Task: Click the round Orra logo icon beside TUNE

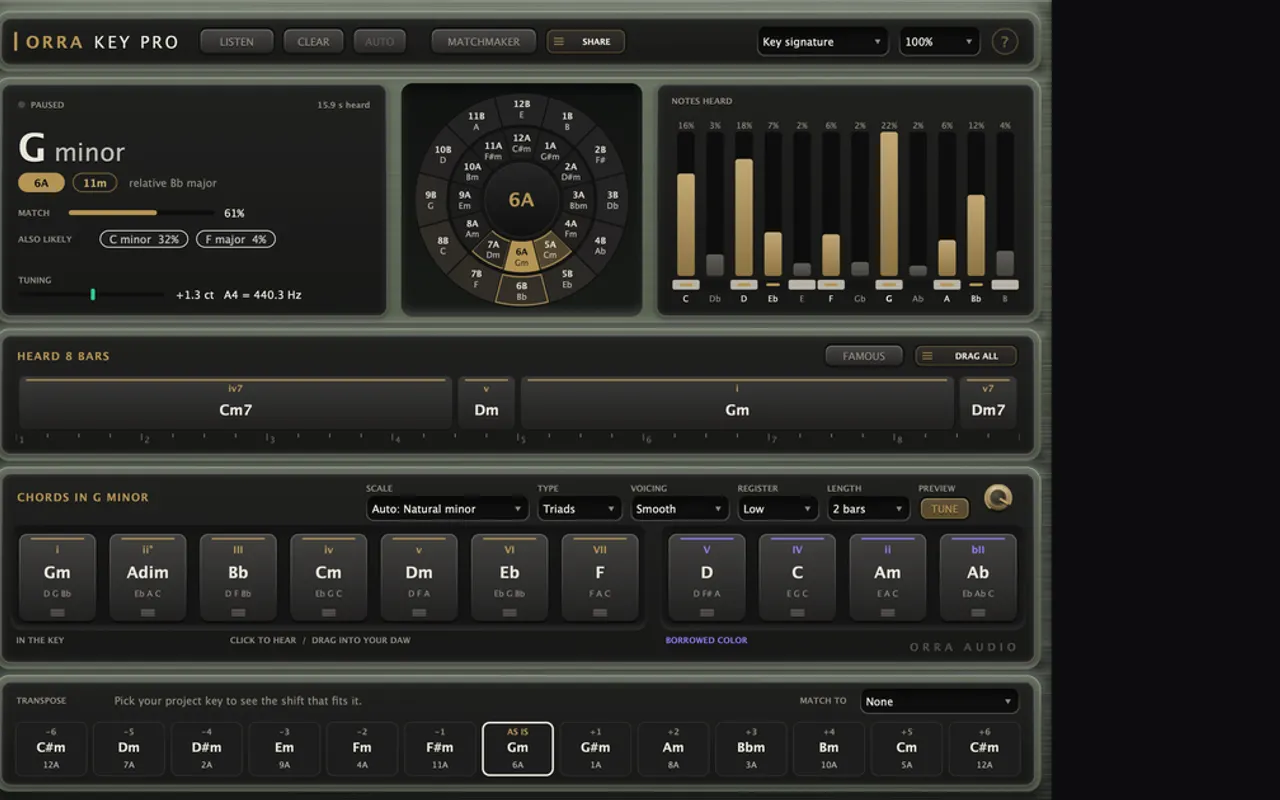Action: tap(997, 497)
